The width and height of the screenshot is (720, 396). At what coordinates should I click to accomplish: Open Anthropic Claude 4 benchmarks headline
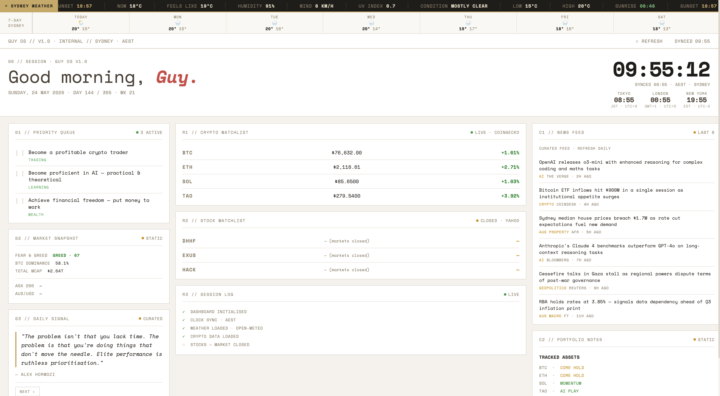pos(619,249)
